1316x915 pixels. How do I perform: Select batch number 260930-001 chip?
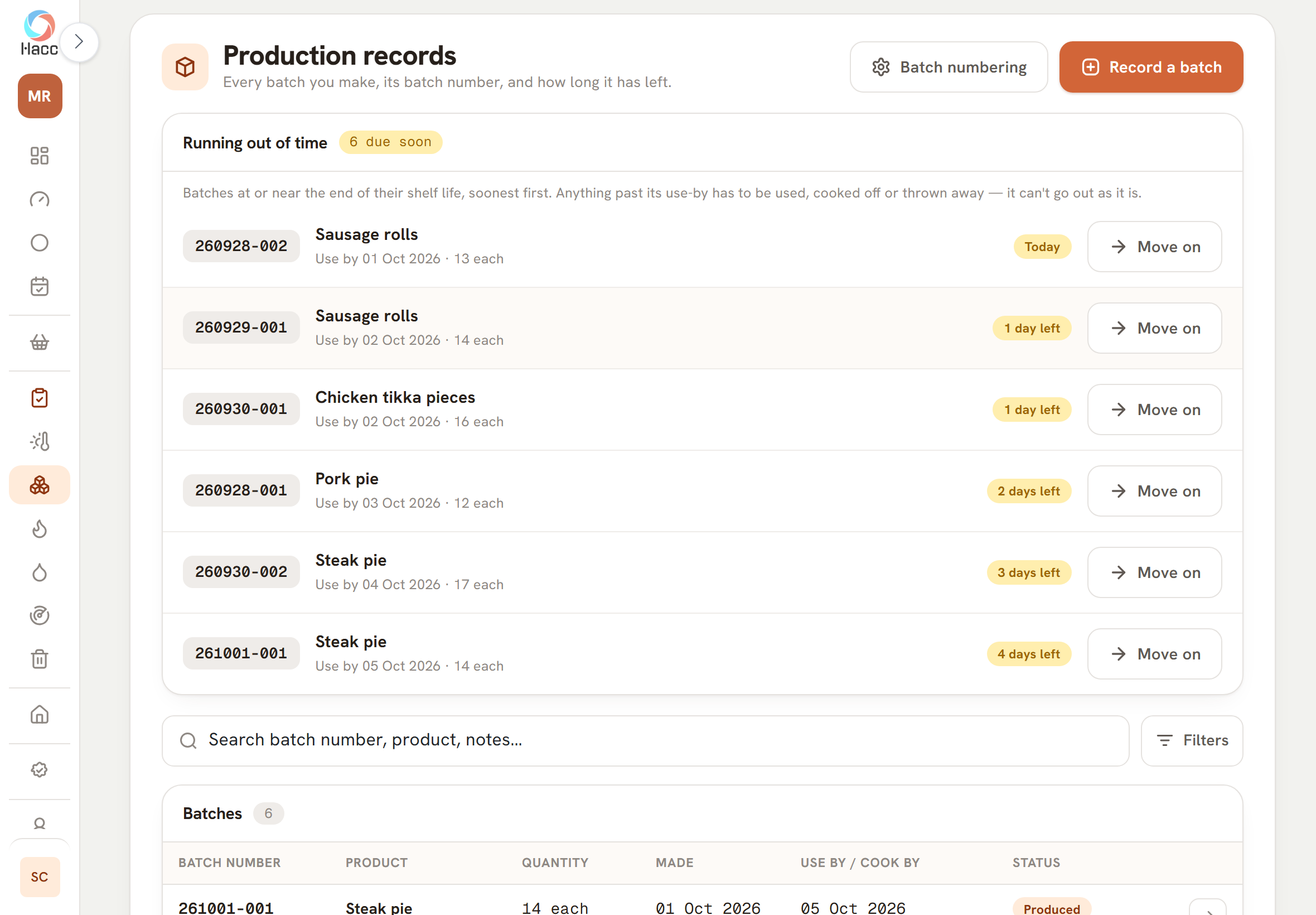pyautogui.click(x=241, y=409)
